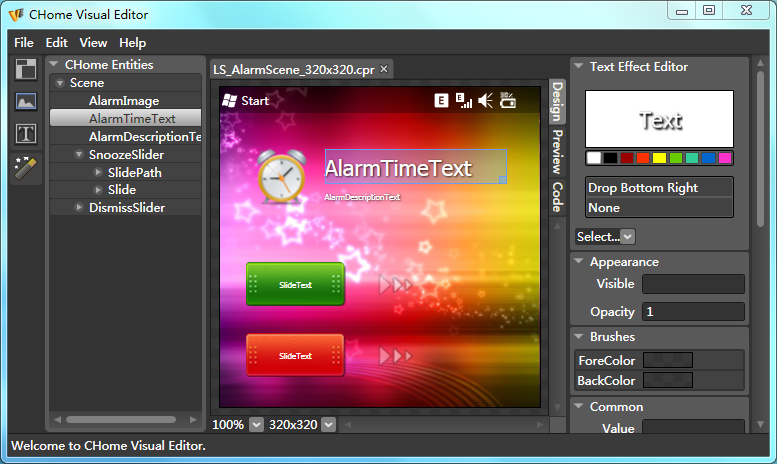Viewport: 777px width, 464px height.
Task: Open the Select... effect dropdown
Action: point(627,237)
